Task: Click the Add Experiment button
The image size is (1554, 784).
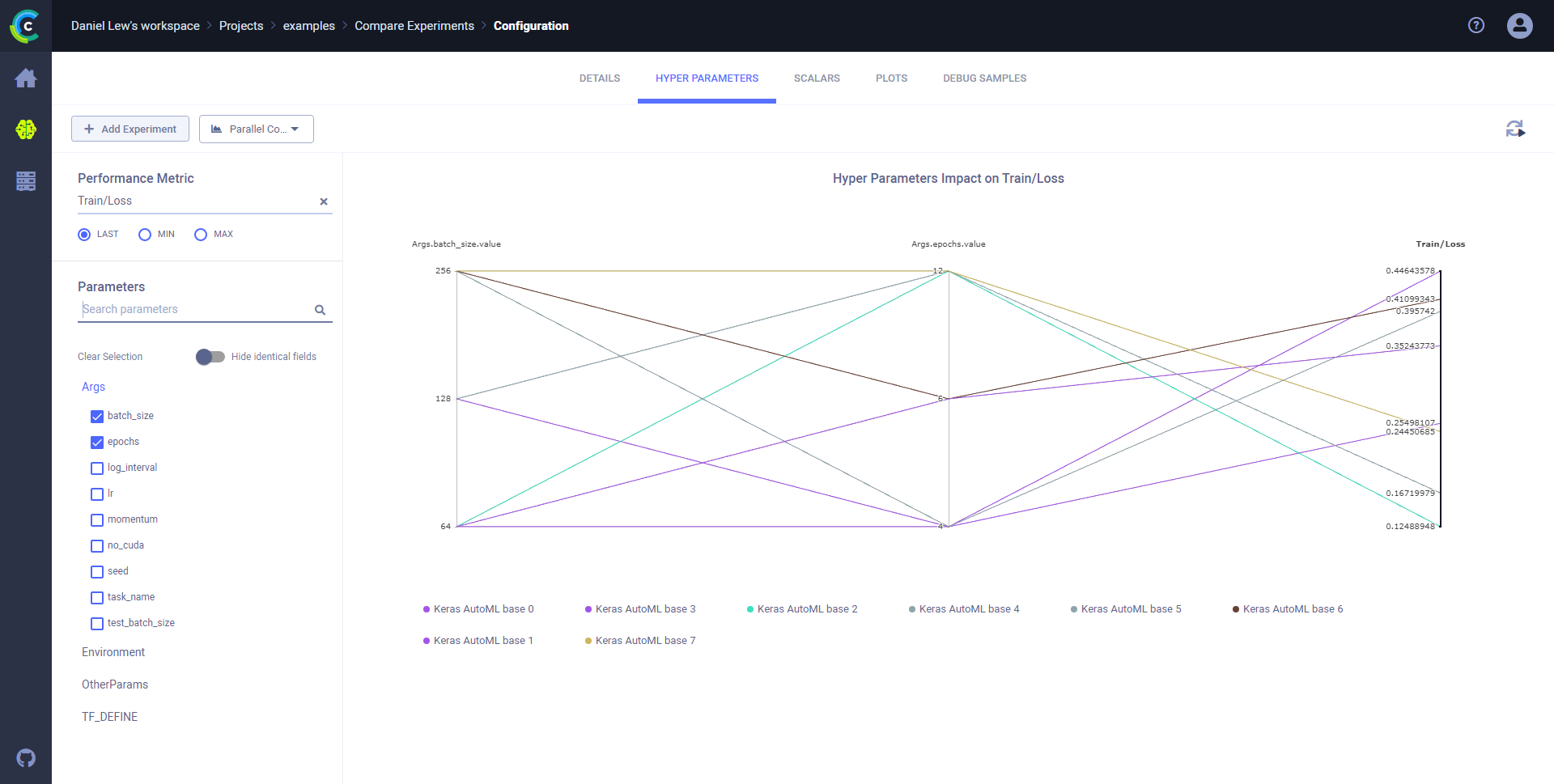Action: [130, 129]
